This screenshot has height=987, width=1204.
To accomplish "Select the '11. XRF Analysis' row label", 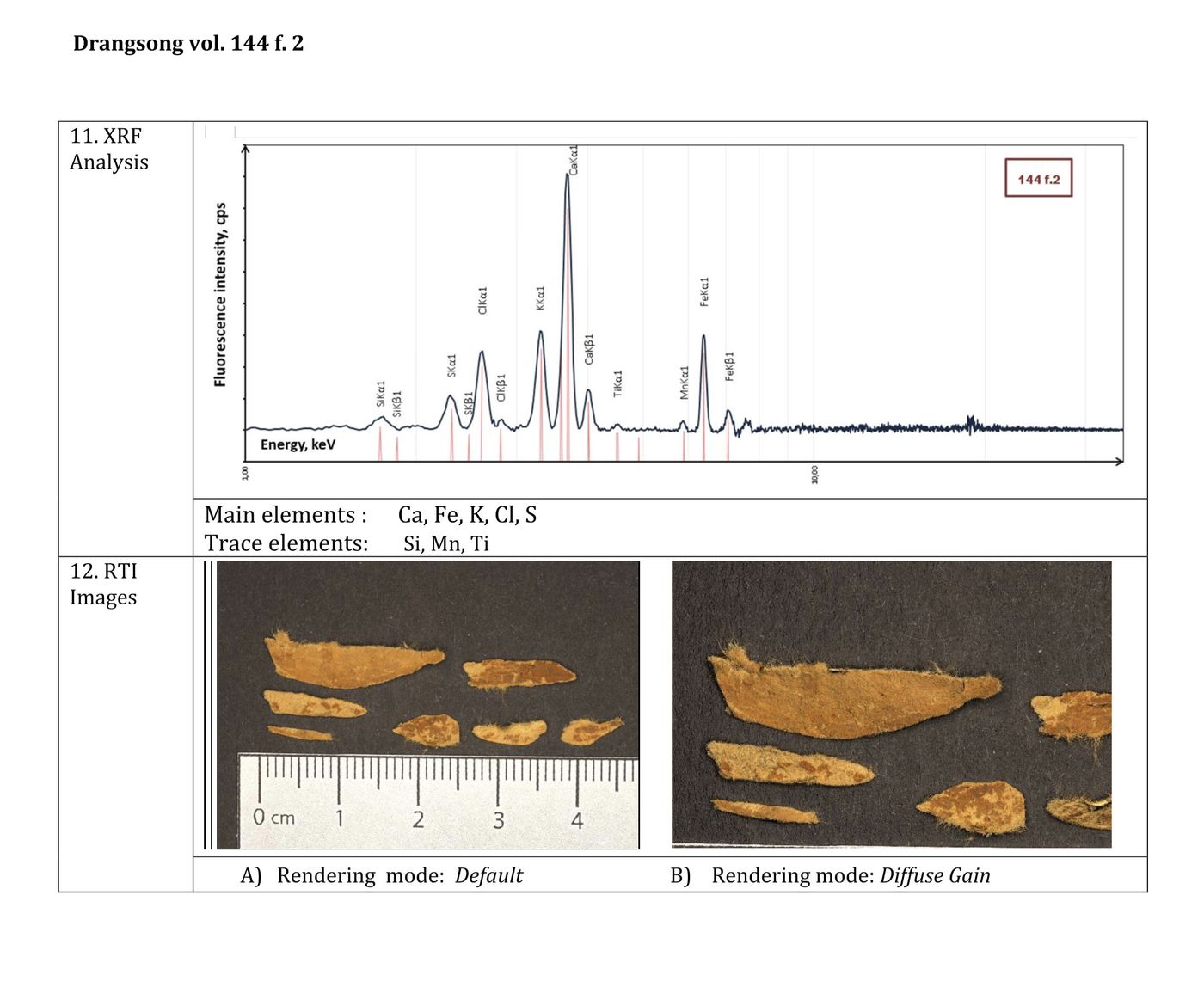I will coord(109,149).
